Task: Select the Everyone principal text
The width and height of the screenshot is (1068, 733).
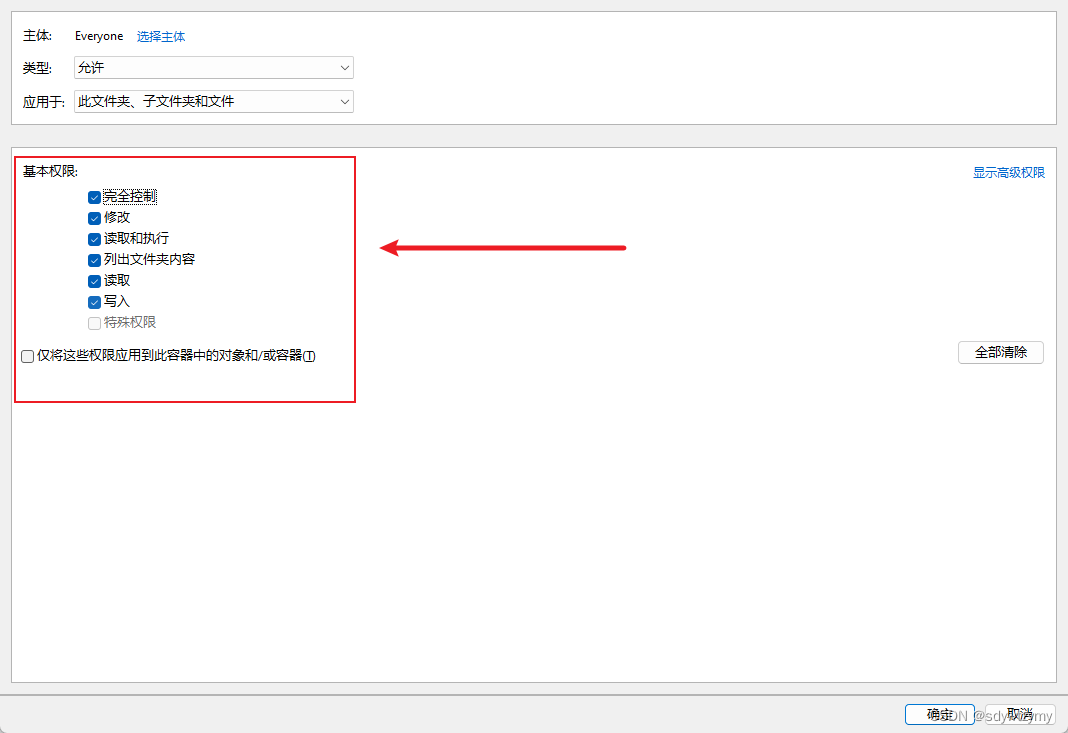Action: coord(99,36)
